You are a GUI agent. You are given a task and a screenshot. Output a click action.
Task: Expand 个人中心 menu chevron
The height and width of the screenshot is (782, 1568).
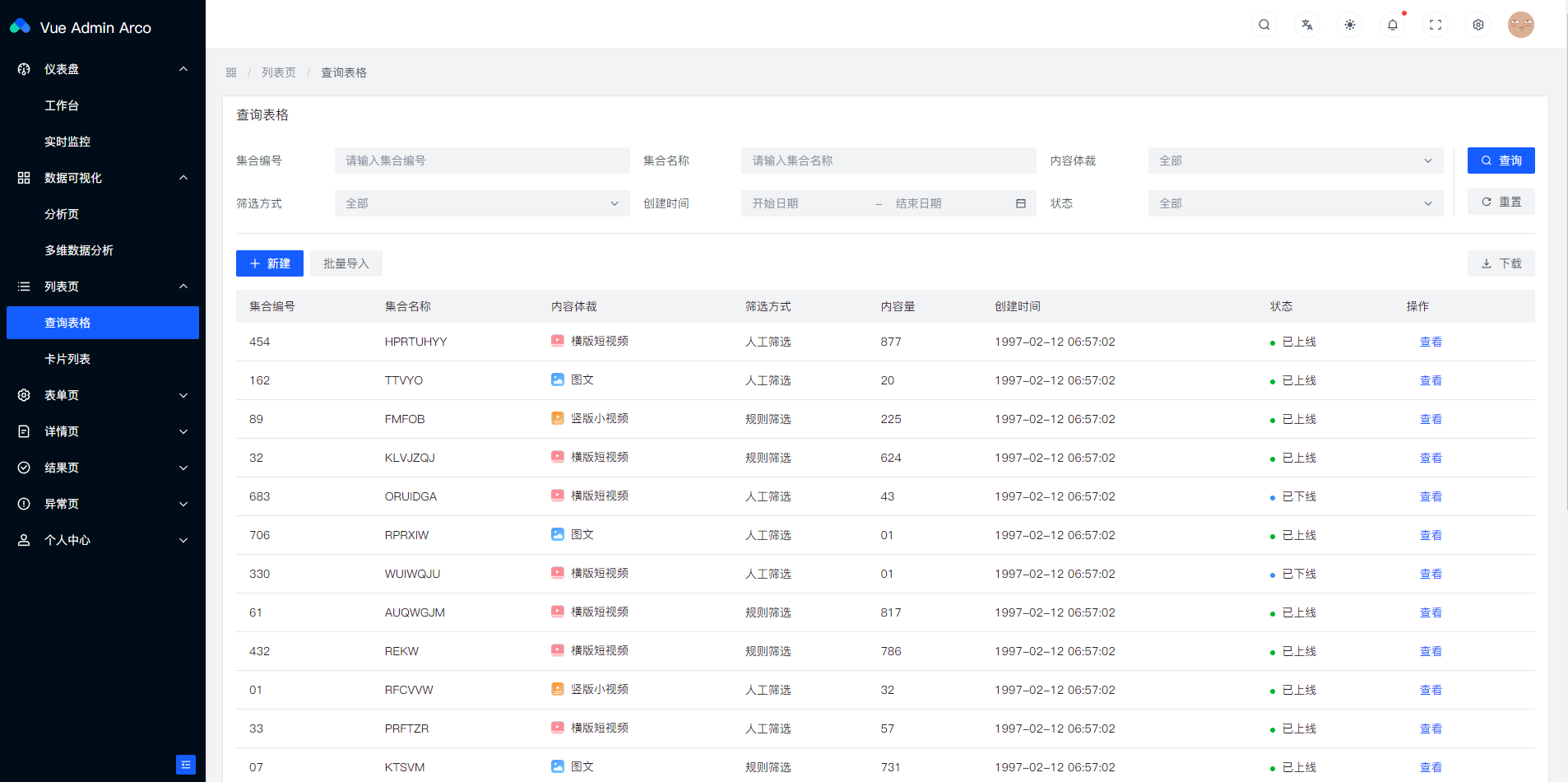(183, 540)
